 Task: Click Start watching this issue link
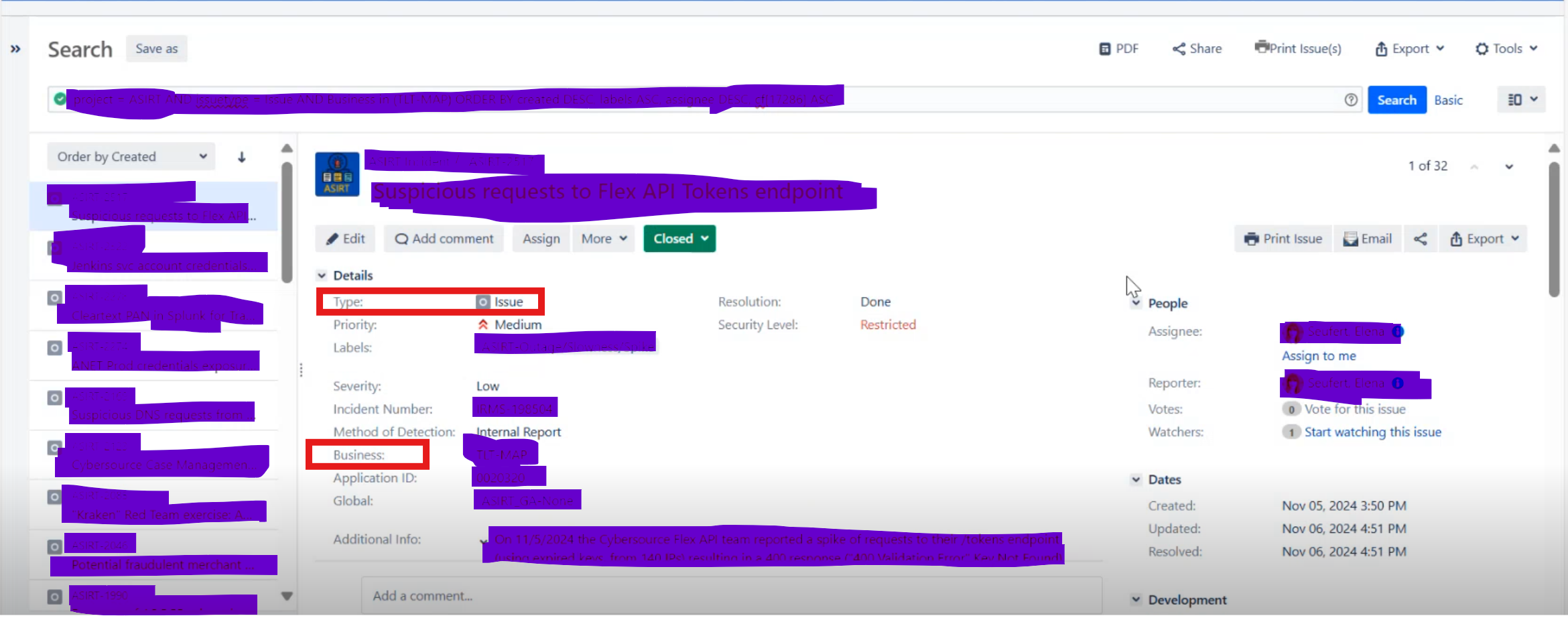(x=1372, y=432)
